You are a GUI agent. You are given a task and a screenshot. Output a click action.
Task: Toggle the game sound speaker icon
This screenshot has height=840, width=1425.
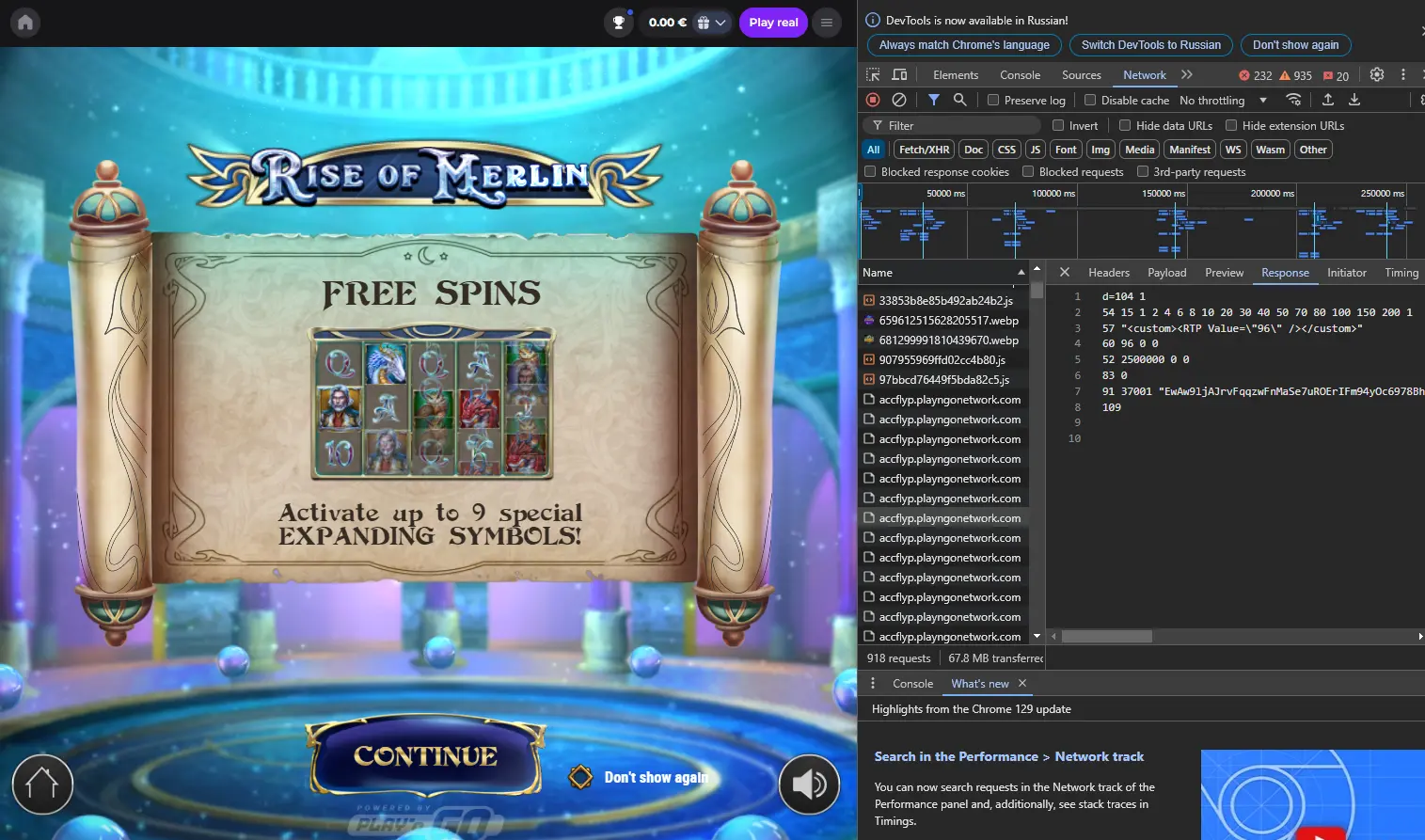(x=809, y=785)
